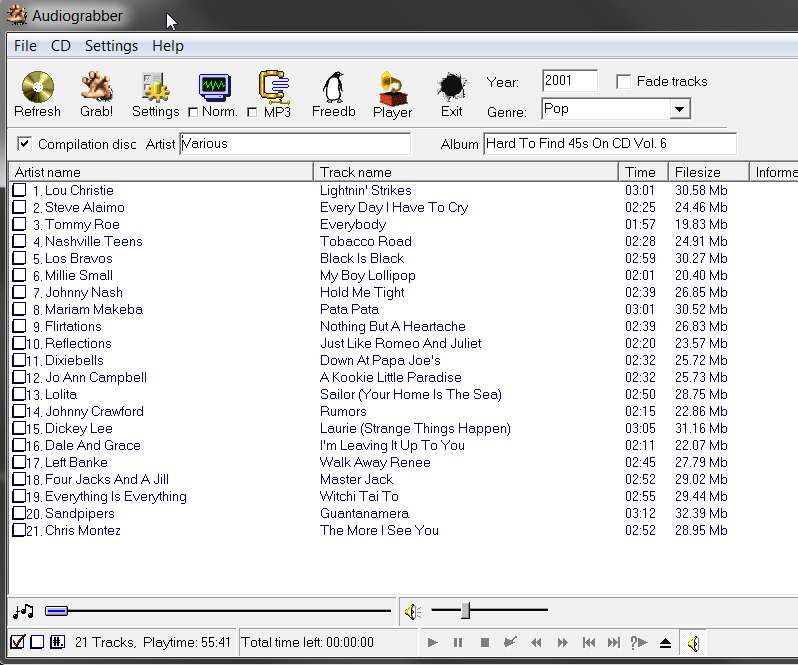Start ripping with the Grab! icon
The image size is (798, 665).
[97, 87]
